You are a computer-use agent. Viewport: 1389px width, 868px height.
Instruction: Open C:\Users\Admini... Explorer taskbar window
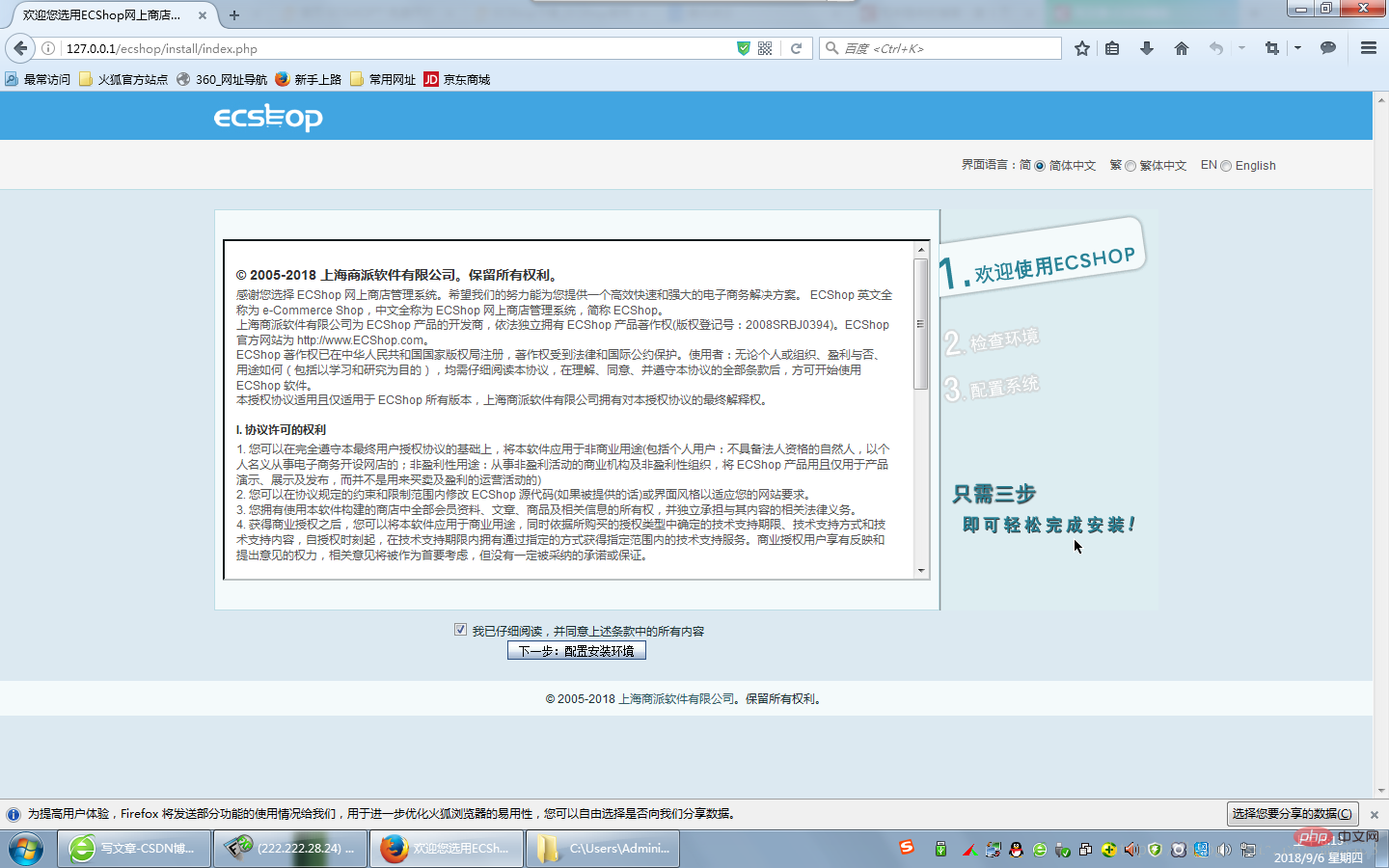(603, 849)
